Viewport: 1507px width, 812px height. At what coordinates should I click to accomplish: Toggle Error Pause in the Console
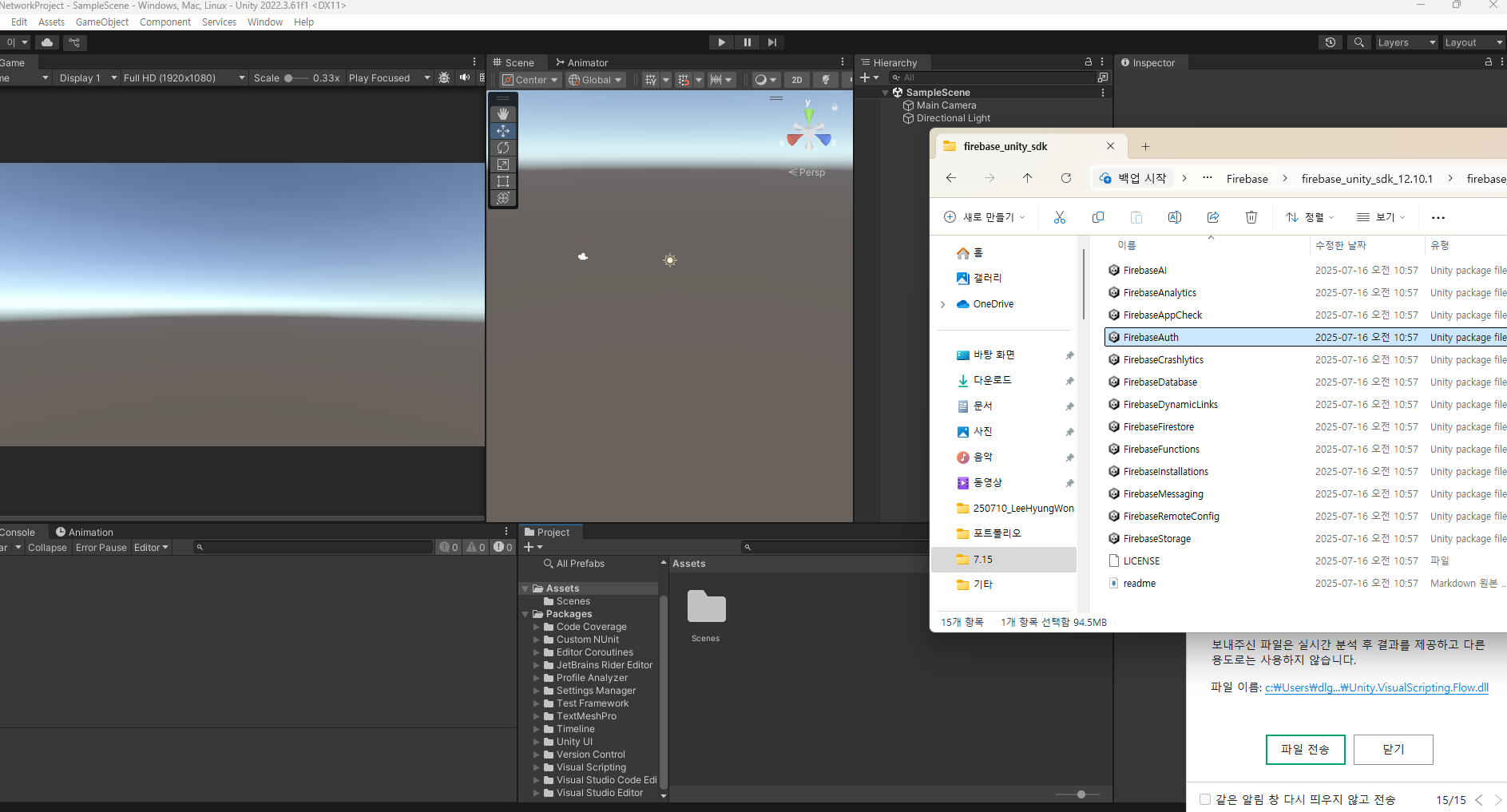click(101, 548)
